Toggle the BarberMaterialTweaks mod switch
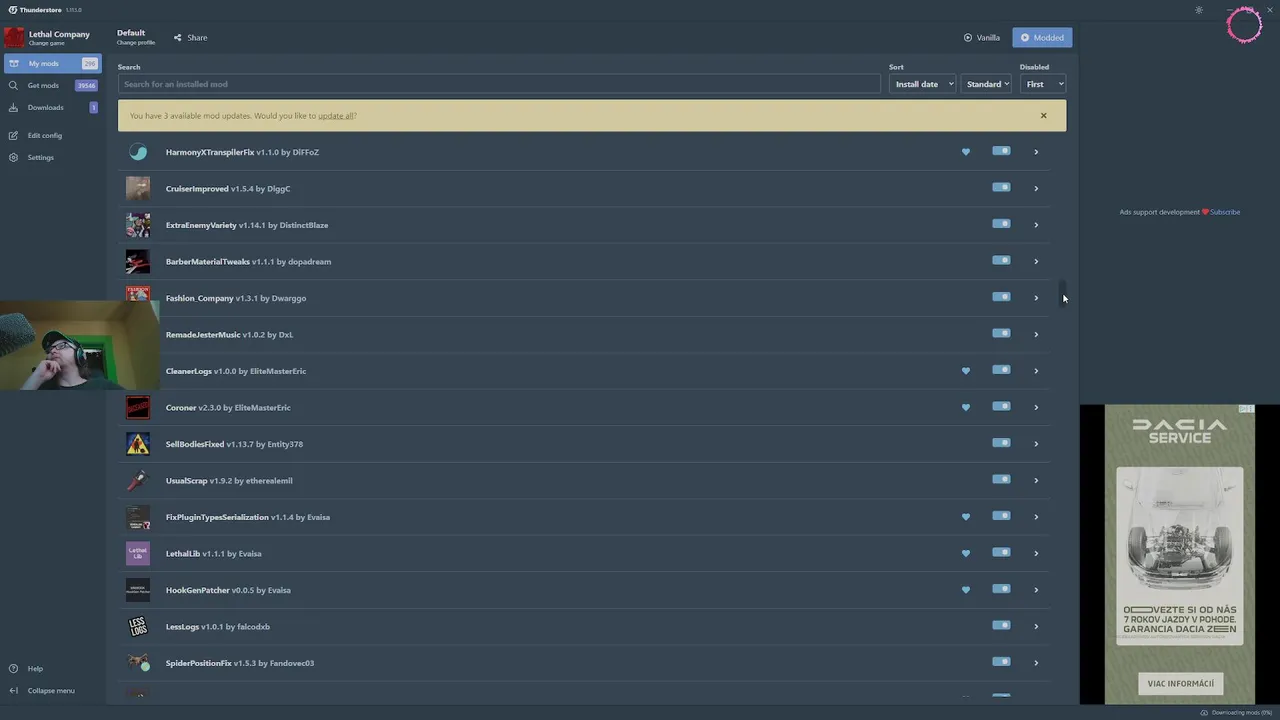This screenshot has width=1280, height=720. (x=1001, y=260)
